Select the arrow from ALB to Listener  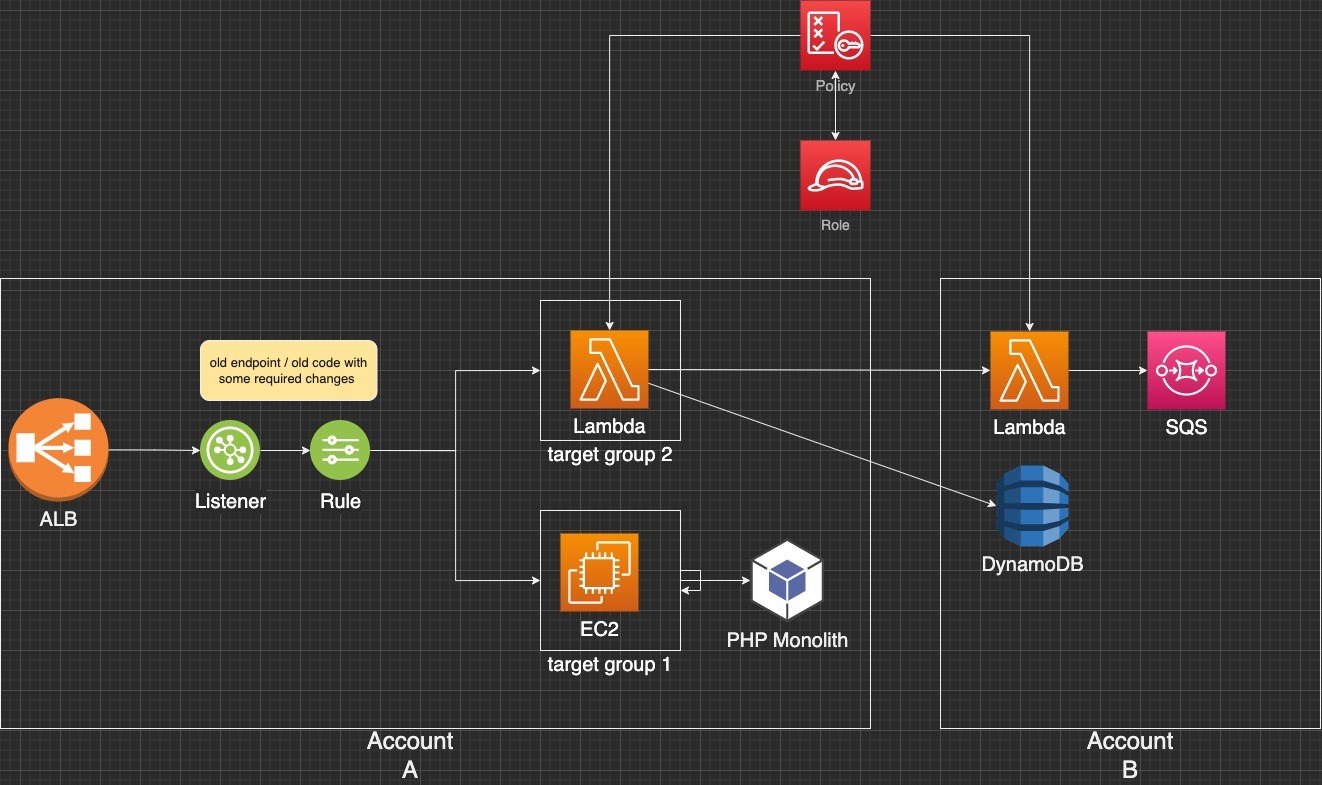pos(155,450)
